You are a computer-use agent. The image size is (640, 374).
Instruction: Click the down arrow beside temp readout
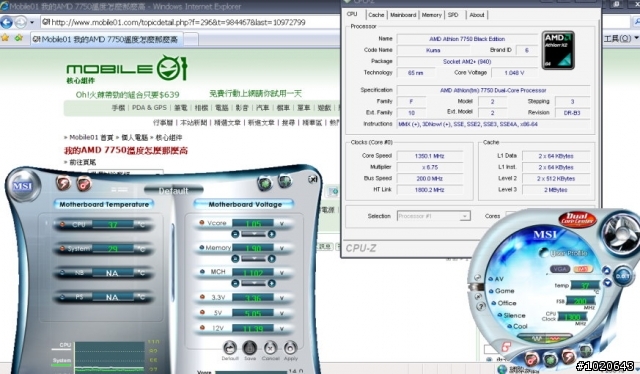pyautogui.click(x=607, y=283)
